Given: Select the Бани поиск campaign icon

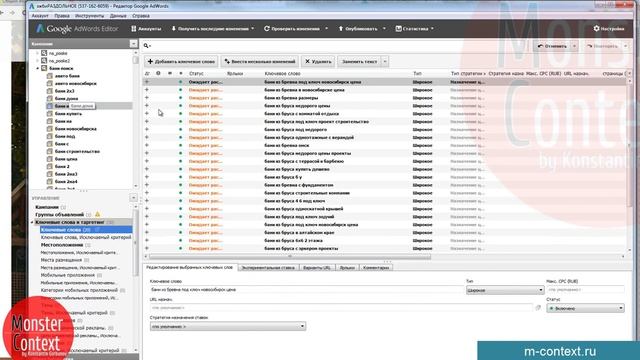Looking at the screenshot, I should 44,68.
